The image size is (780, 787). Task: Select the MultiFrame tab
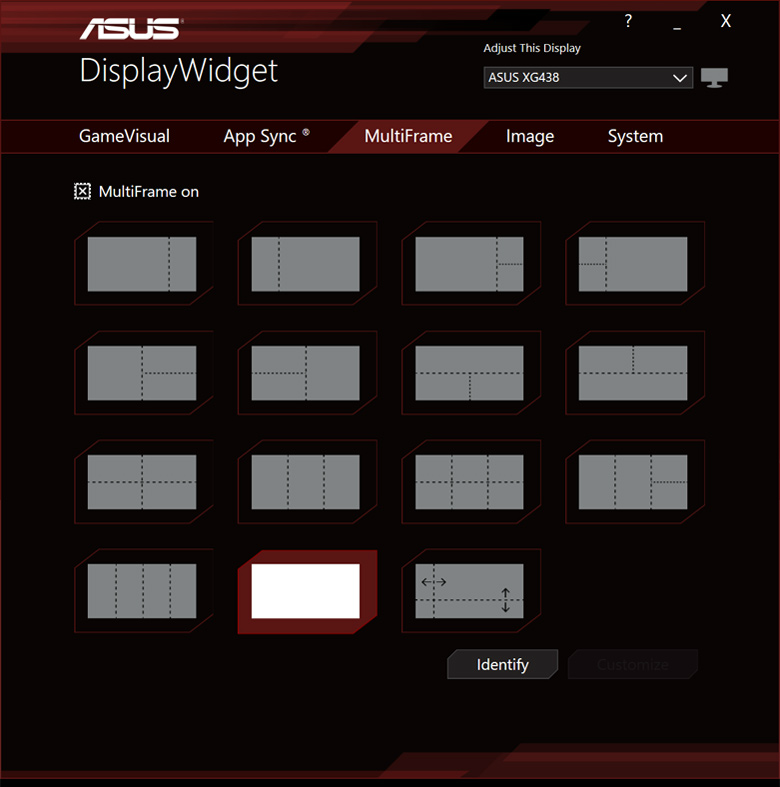[x=408, y=136]
